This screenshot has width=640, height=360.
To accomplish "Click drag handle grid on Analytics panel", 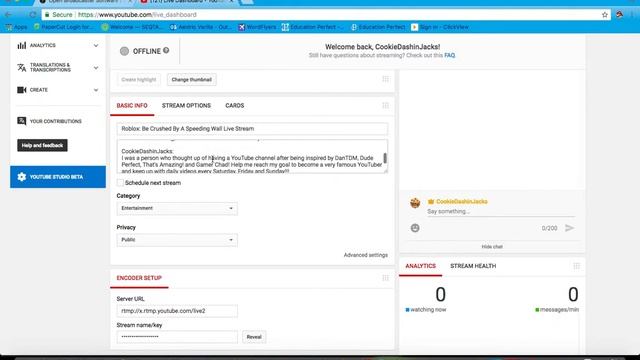I will pyautogui.click(x=576, y=266).
